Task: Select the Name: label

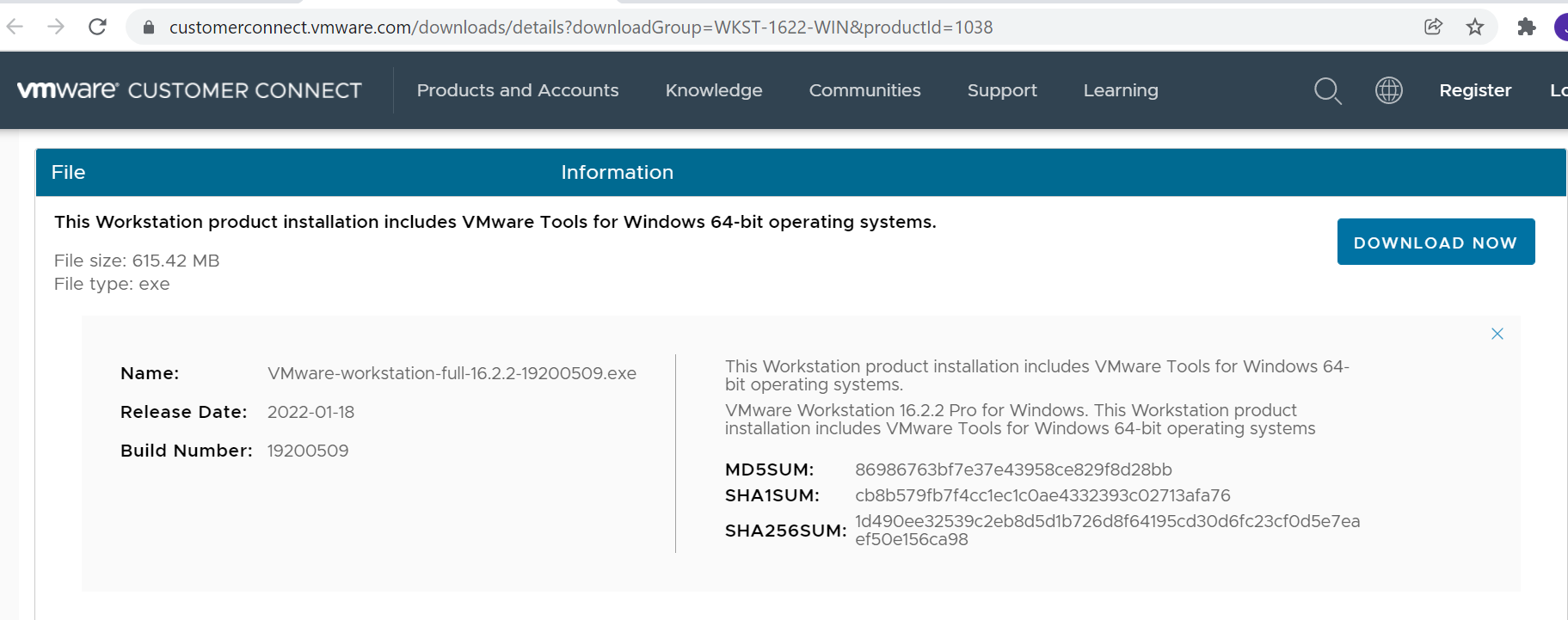Action: click(150, 373)
